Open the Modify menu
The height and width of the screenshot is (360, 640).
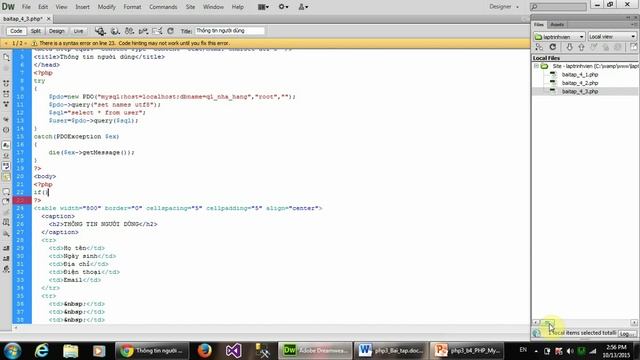click(x=107, y=7)
